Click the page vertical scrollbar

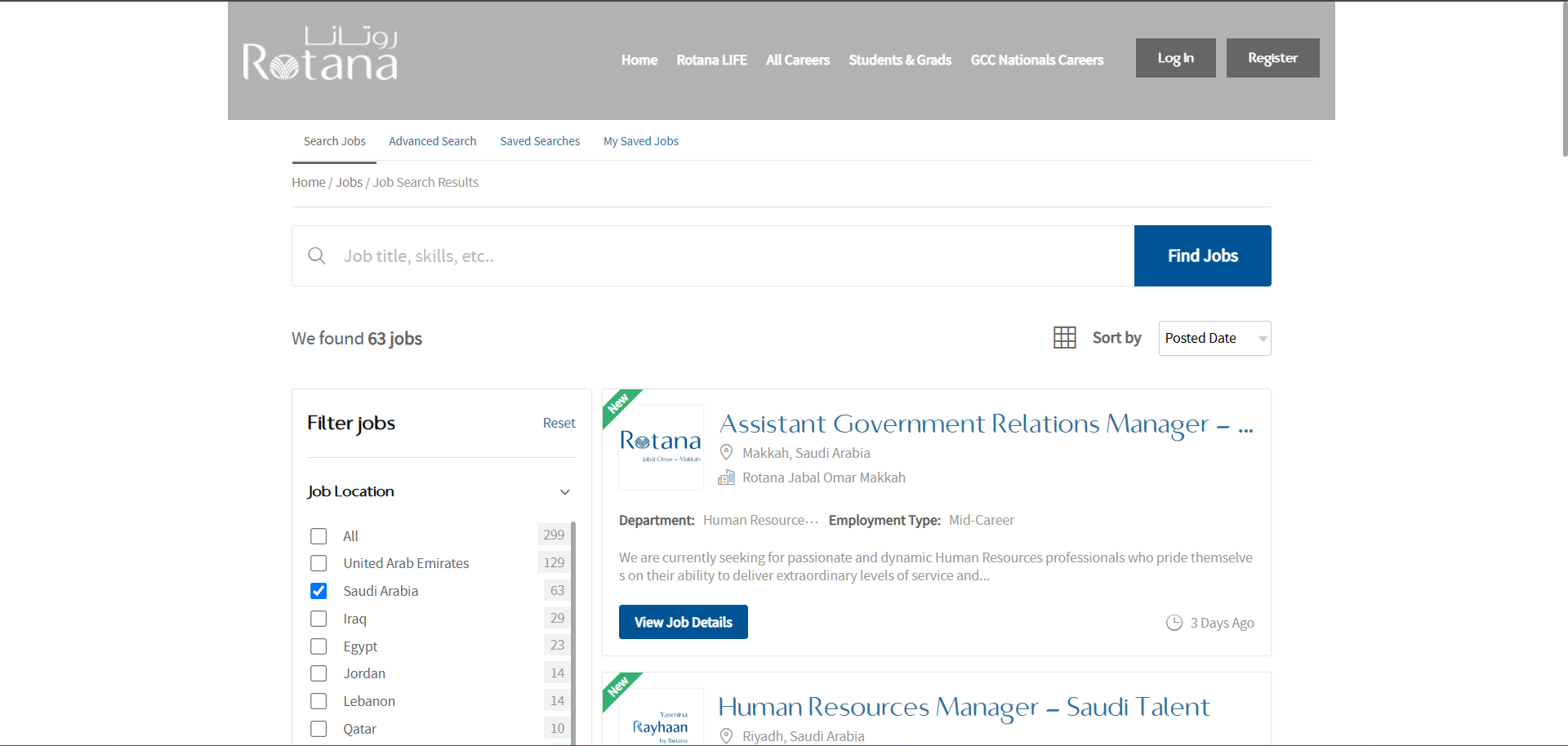(x=1565, y=79)
